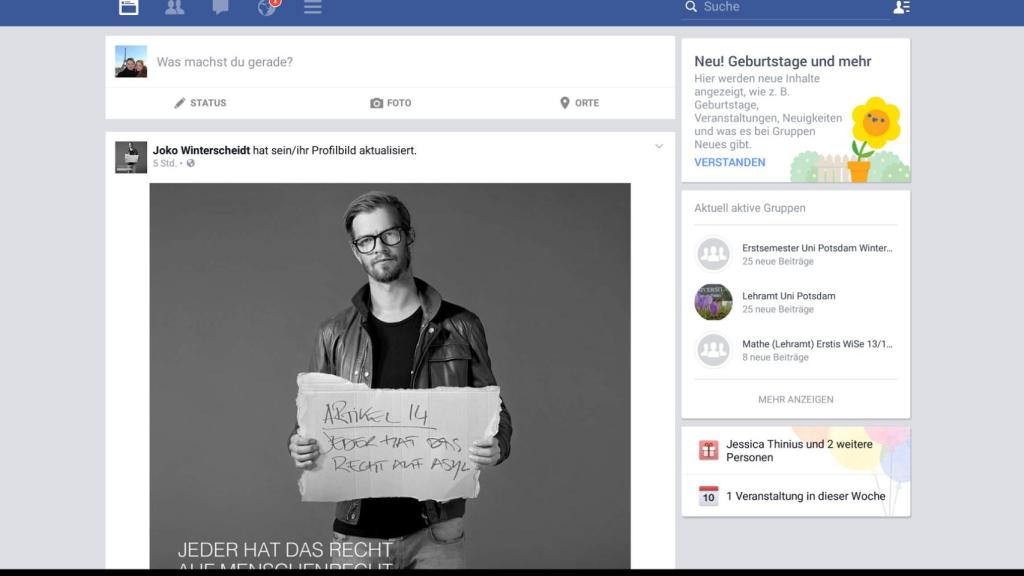Open the News Feed icon in the top bar

128,8
